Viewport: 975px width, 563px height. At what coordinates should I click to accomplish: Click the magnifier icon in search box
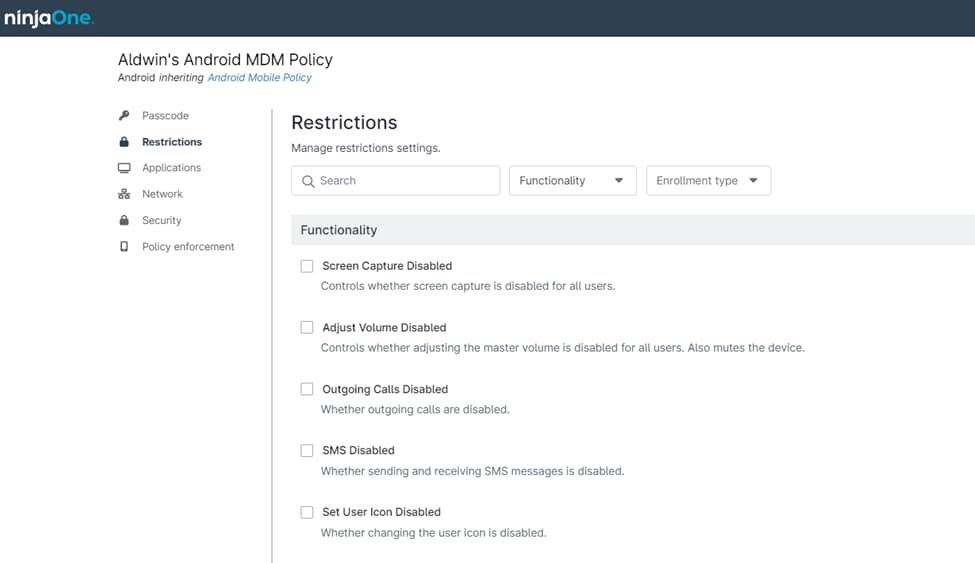pyautogui.click(x=308, y=181)
